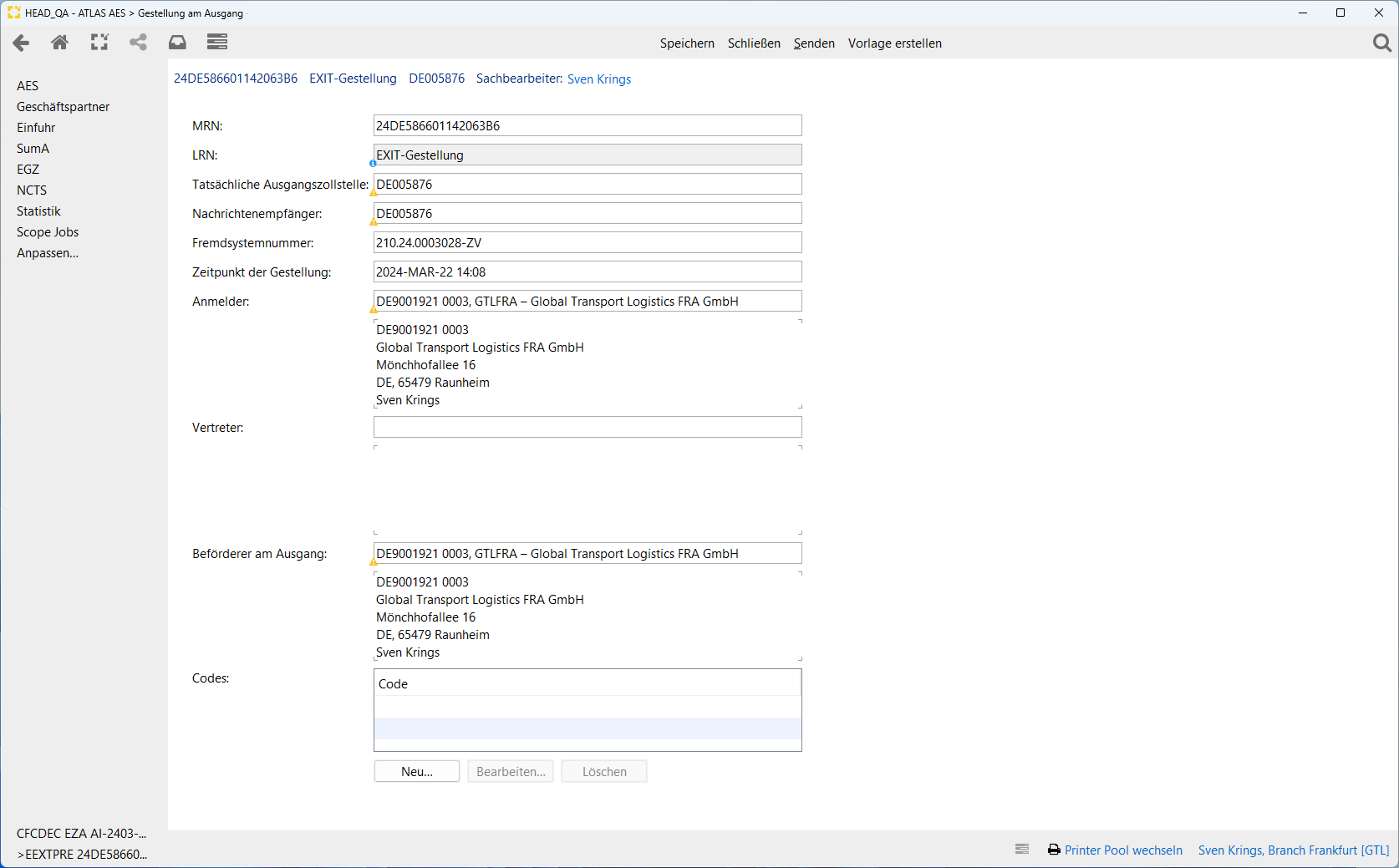Open the list view menu icon

coord(217,43)
